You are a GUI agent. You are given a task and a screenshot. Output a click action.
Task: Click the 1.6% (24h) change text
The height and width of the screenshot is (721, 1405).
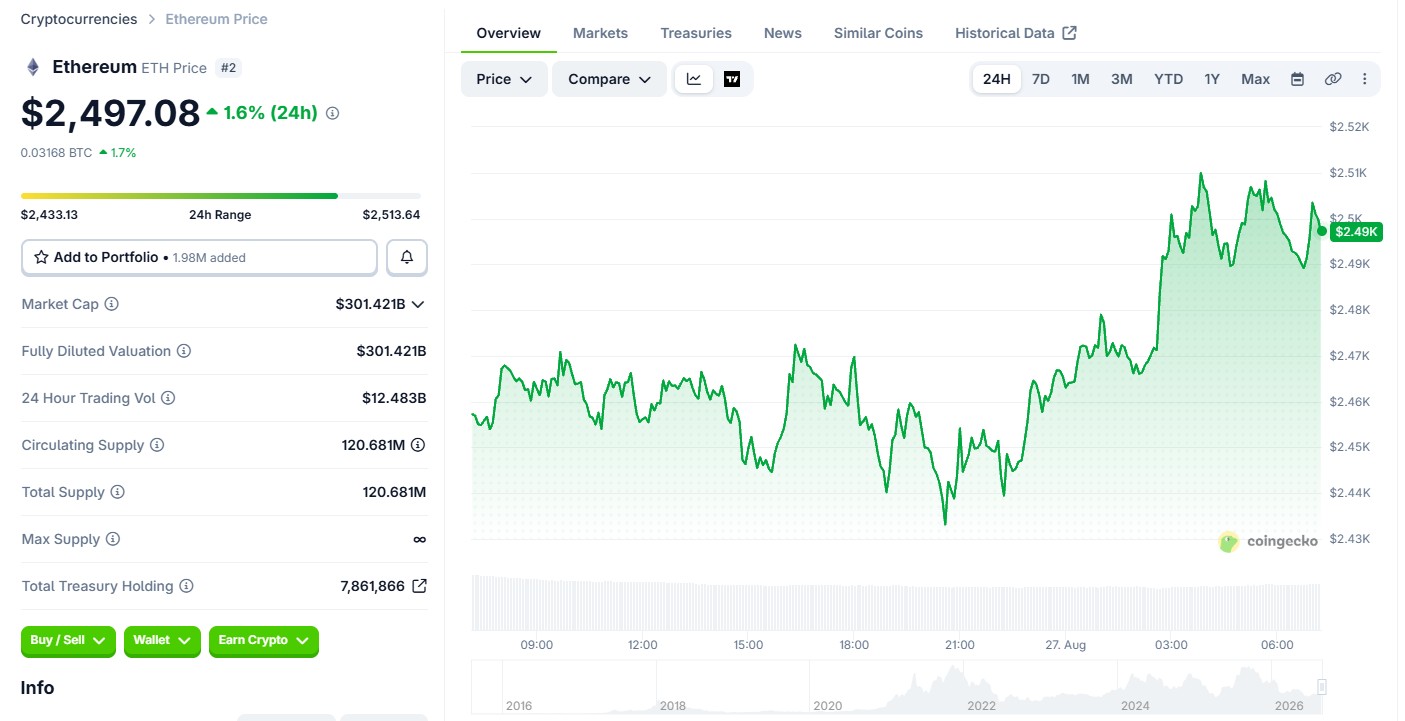click(271, 113)
